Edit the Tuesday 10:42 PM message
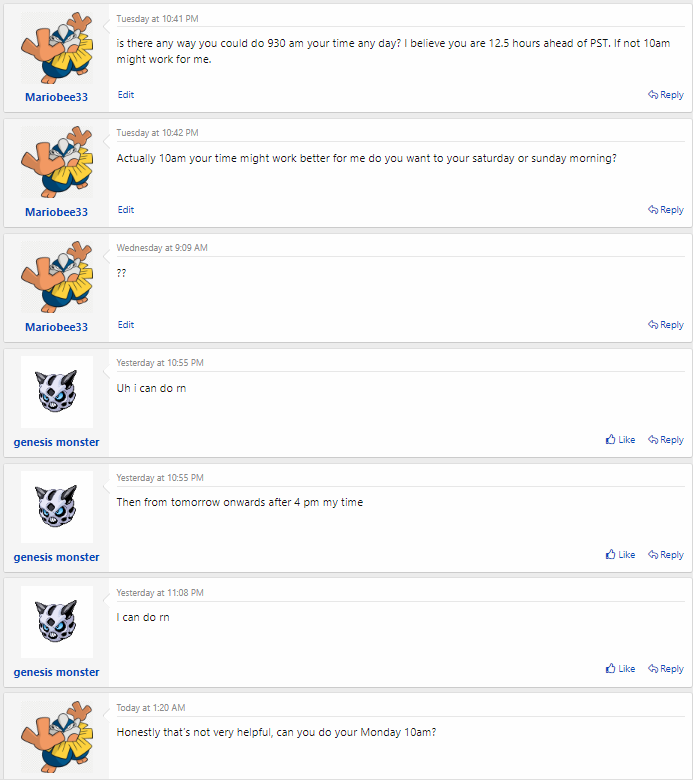Screen dimensions: 693x780 (x=126, y=210)
